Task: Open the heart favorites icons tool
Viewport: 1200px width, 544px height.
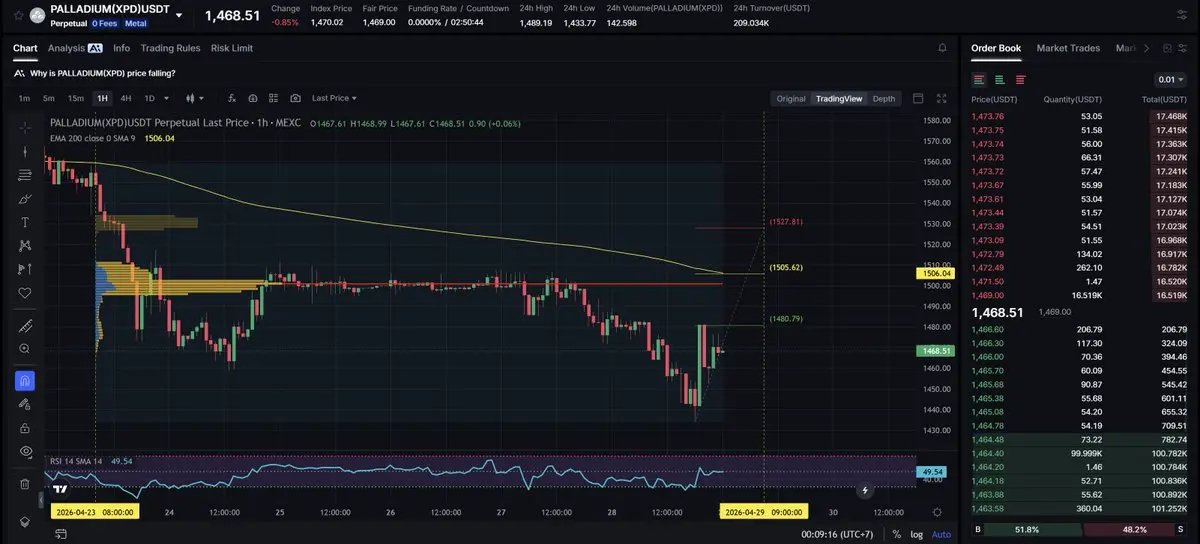Action: pyautogui.click(x=25, y=293)
